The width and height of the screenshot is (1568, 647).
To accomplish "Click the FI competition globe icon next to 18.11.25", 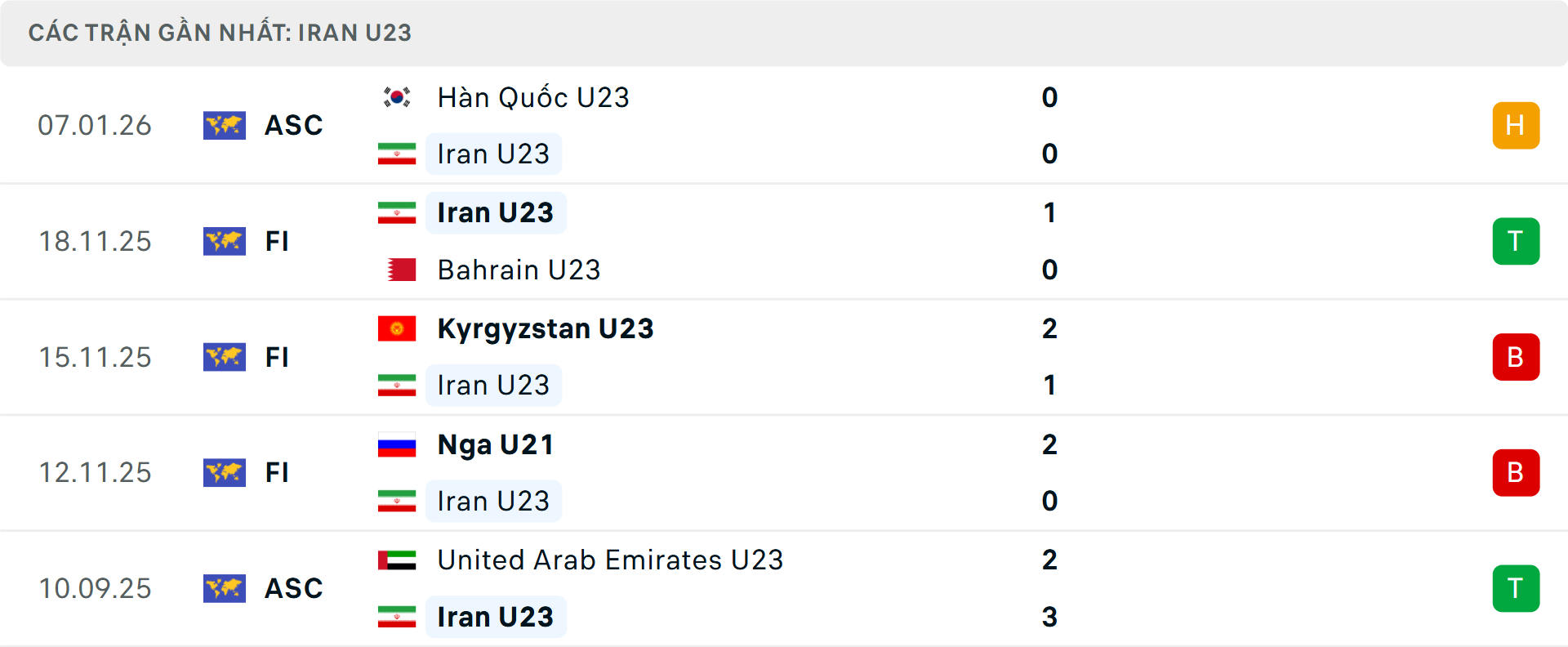I will point(225,241).
